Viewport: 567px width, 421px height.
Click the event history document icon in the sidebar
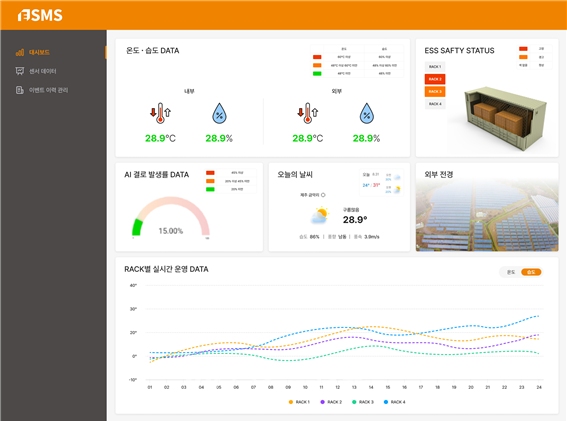coord(20,90)
